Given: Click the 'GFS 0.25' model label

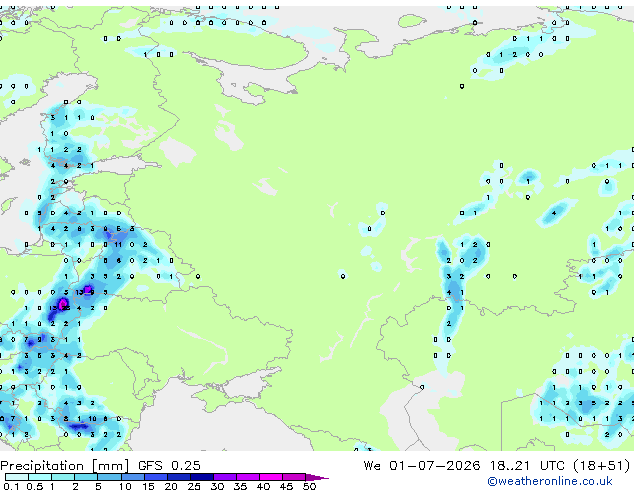Looking at the screenshot, I should pyautogui.click(x=169, y=466).
